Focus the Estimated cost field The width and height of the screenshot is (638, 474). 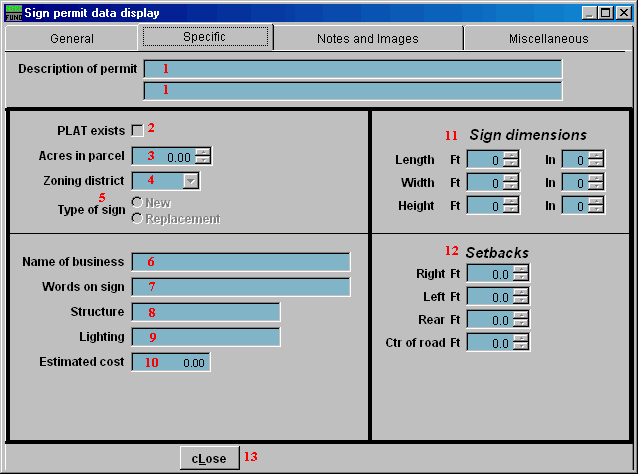(x=171, y=362)
